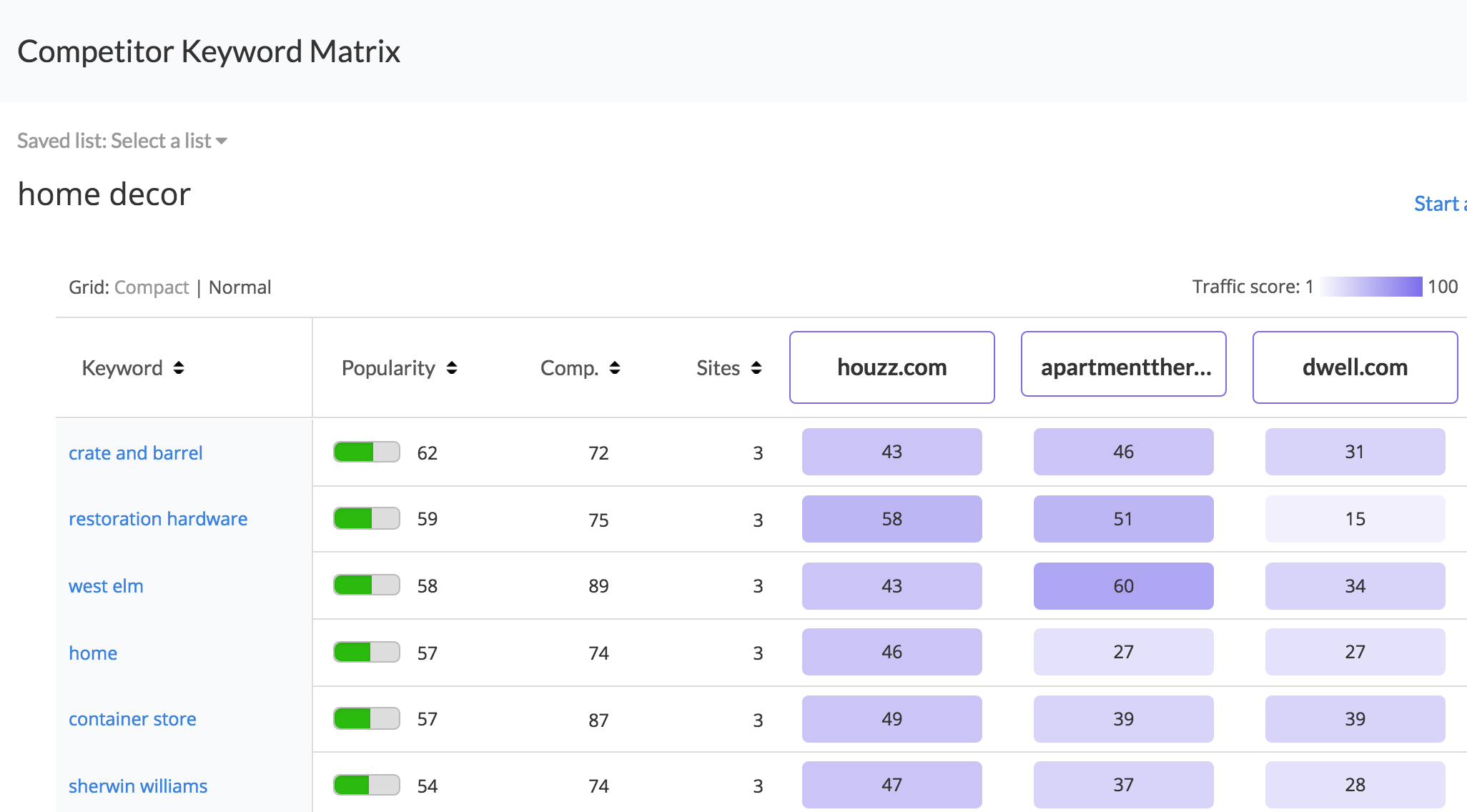Screen dimensions: 1467x812
Task: Open the home keyword link
Action: click(92, 652)
